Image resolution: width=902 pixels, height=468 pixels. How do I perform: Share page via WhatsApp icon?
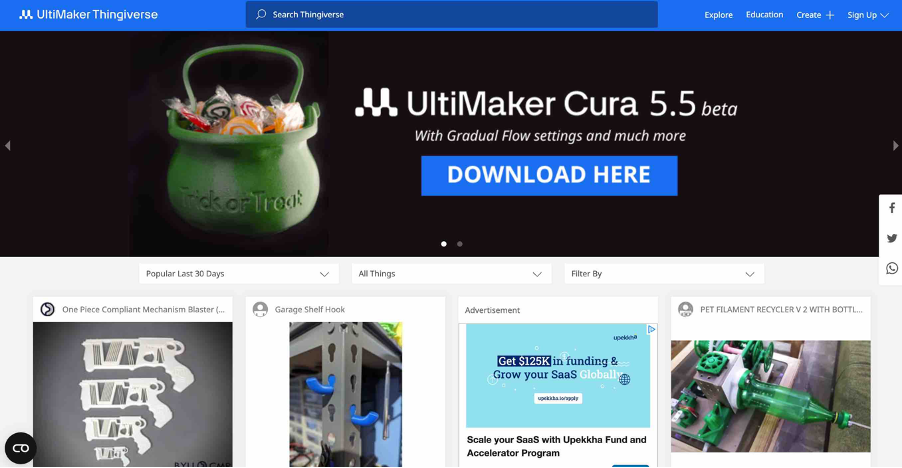coord(891,268)
